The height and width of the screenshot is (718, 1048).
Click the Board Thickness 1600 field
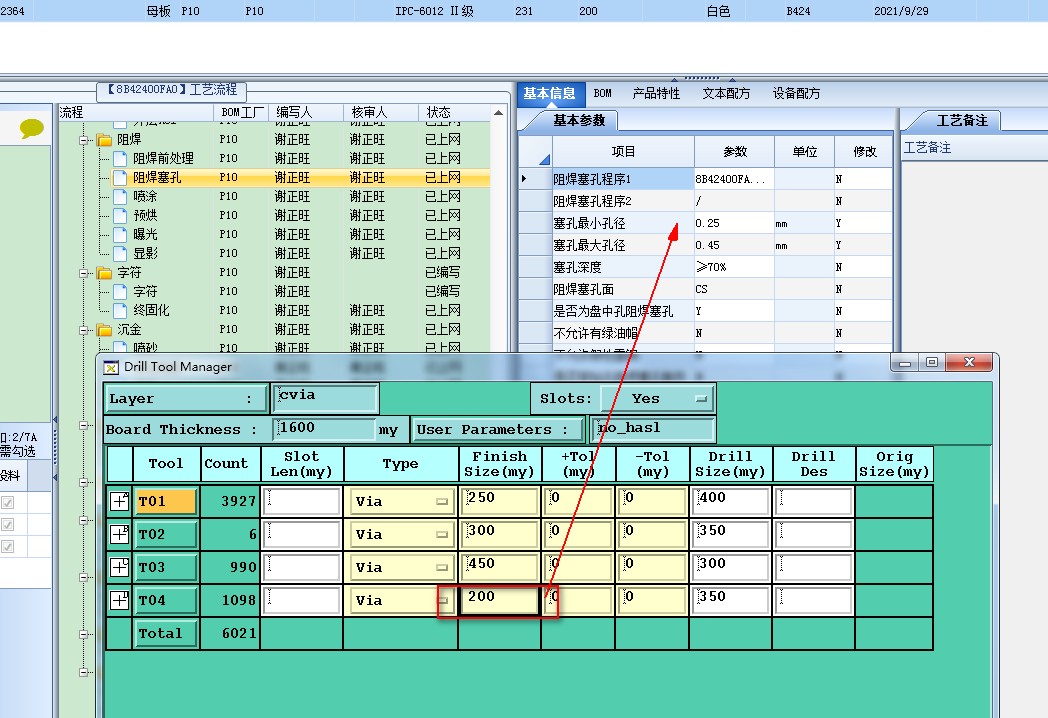pos(325,429)
